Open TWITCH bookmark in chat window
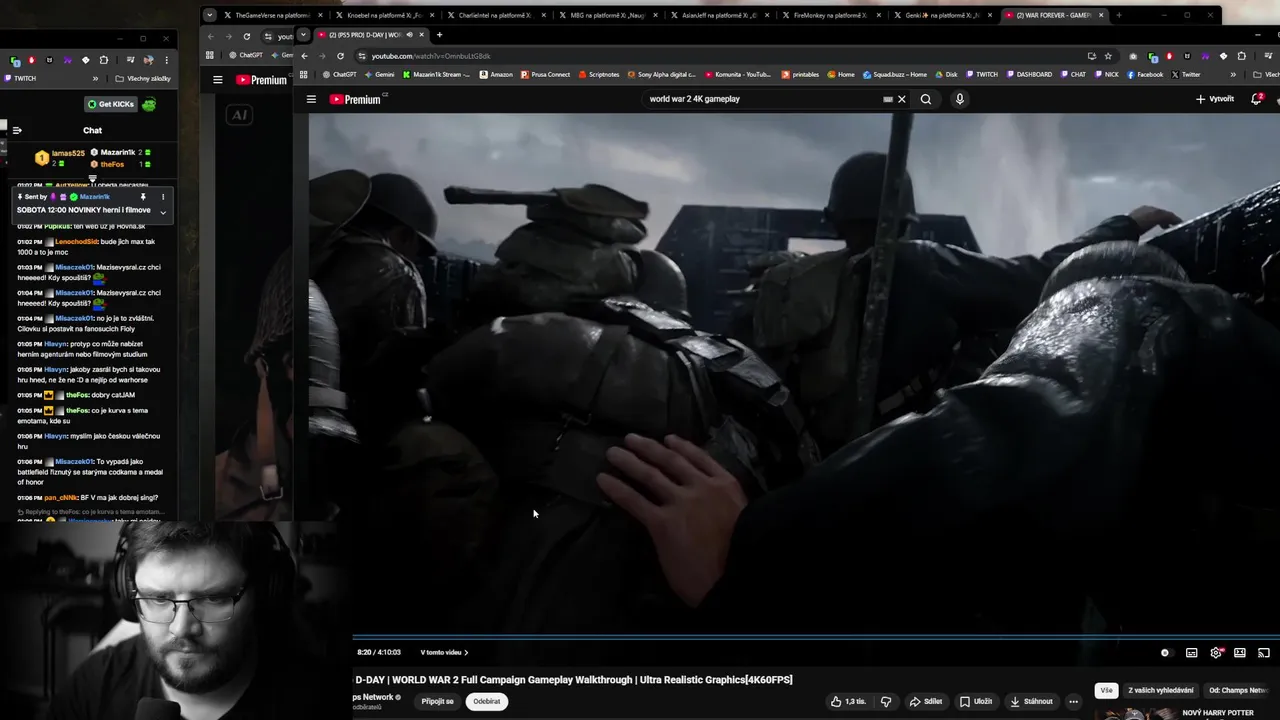The image size is (1280, 720). [x=20, y=78]
